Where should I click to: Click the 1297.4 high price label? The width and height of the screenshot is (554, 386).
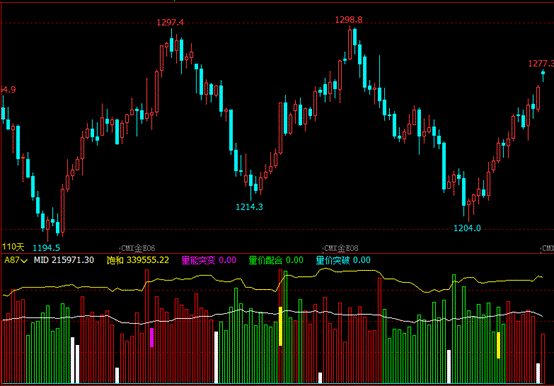tap(170, 23)
